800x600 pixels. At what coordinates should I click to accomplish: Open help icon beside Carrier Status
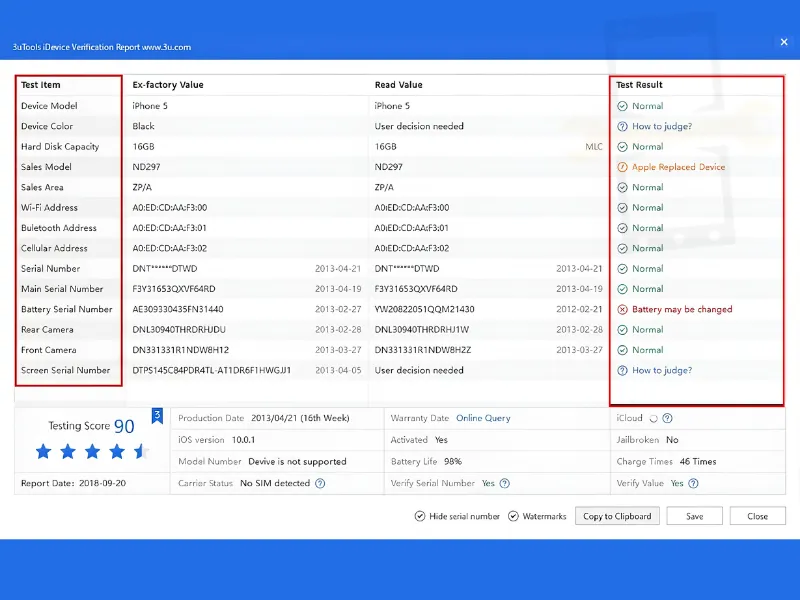pyautogui.click(x=320, y=483)
